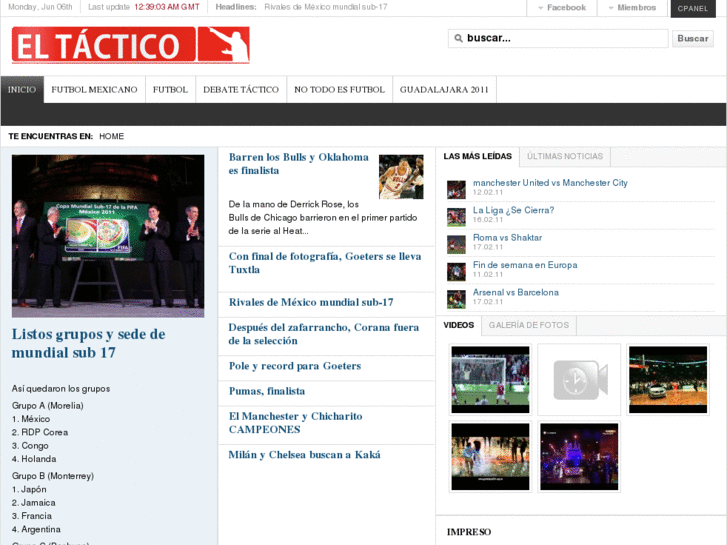The width and height of the screenshot is (727, 545).
Task: Open NO TODO ES FUTBOL menu
Action: coord(339,90)
